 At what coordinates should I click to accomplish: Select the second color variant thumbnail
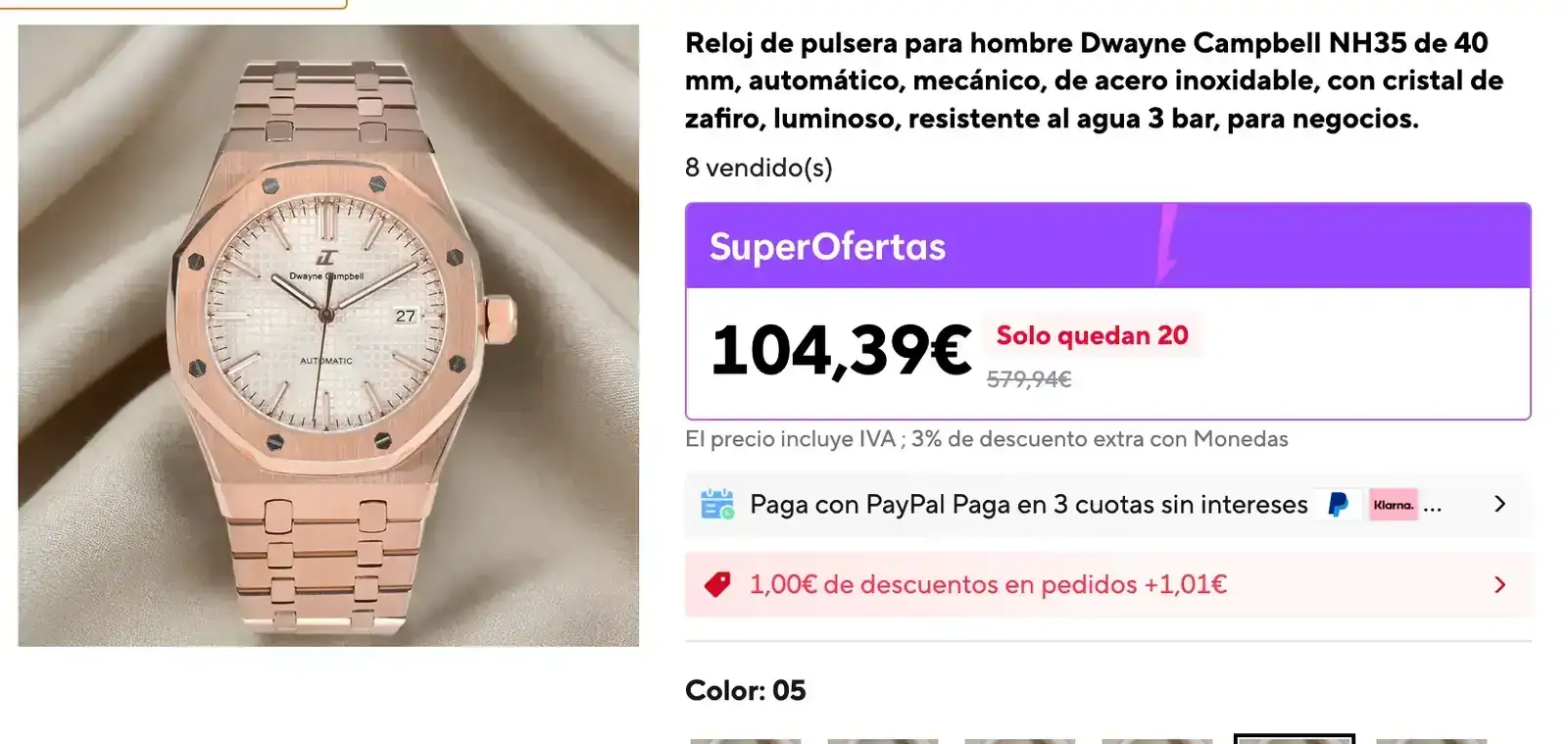883,741
